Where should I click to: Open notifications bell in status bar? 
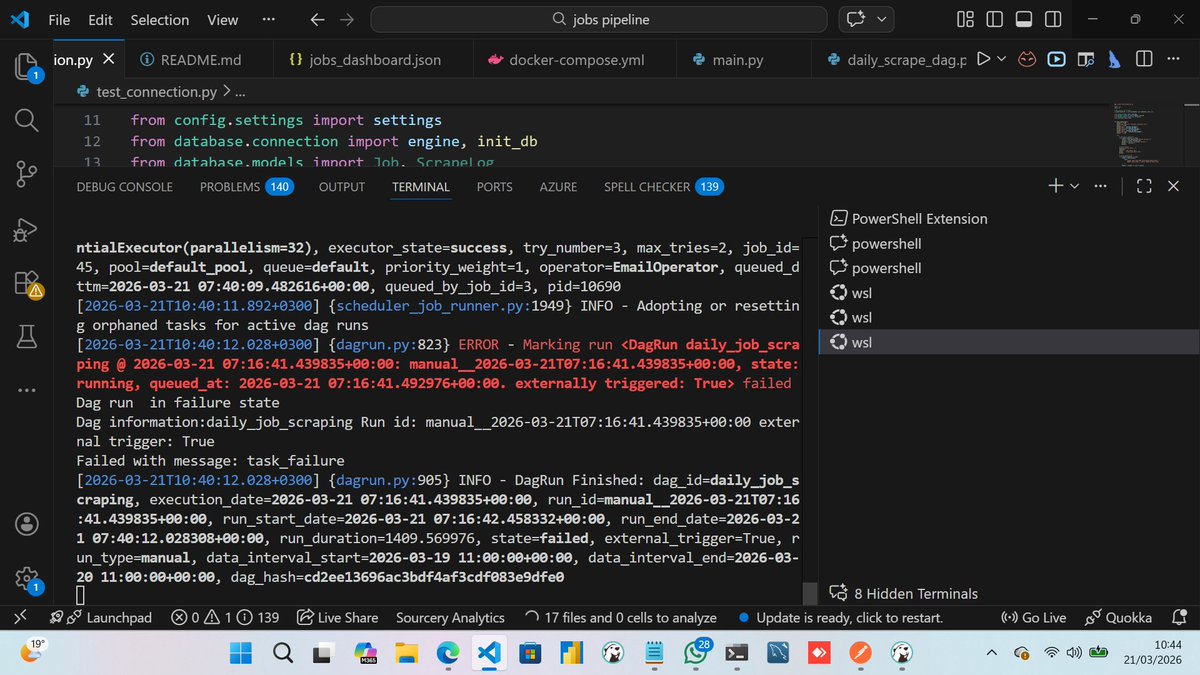(x=1178, y=618)
